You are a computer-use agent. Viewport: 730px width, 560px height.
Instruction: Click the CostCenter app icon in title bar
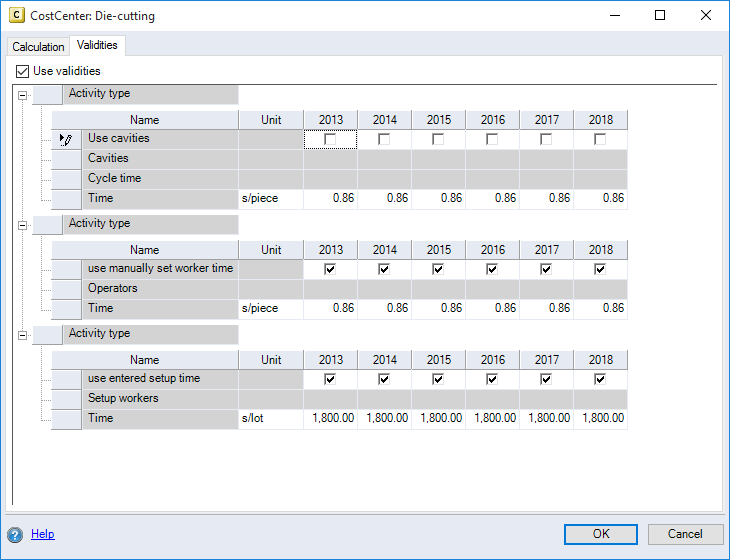[17, 16]
